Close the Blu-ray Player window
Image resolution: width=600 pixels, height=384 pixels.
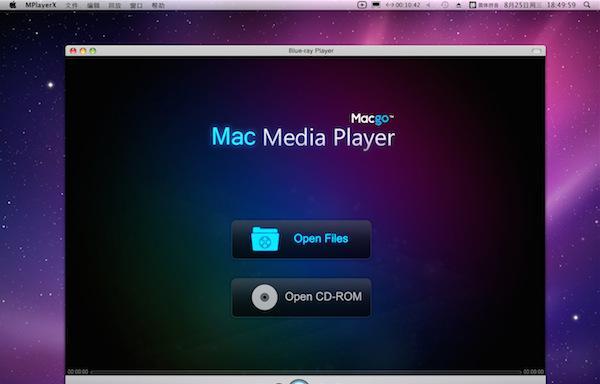point(73,51)
